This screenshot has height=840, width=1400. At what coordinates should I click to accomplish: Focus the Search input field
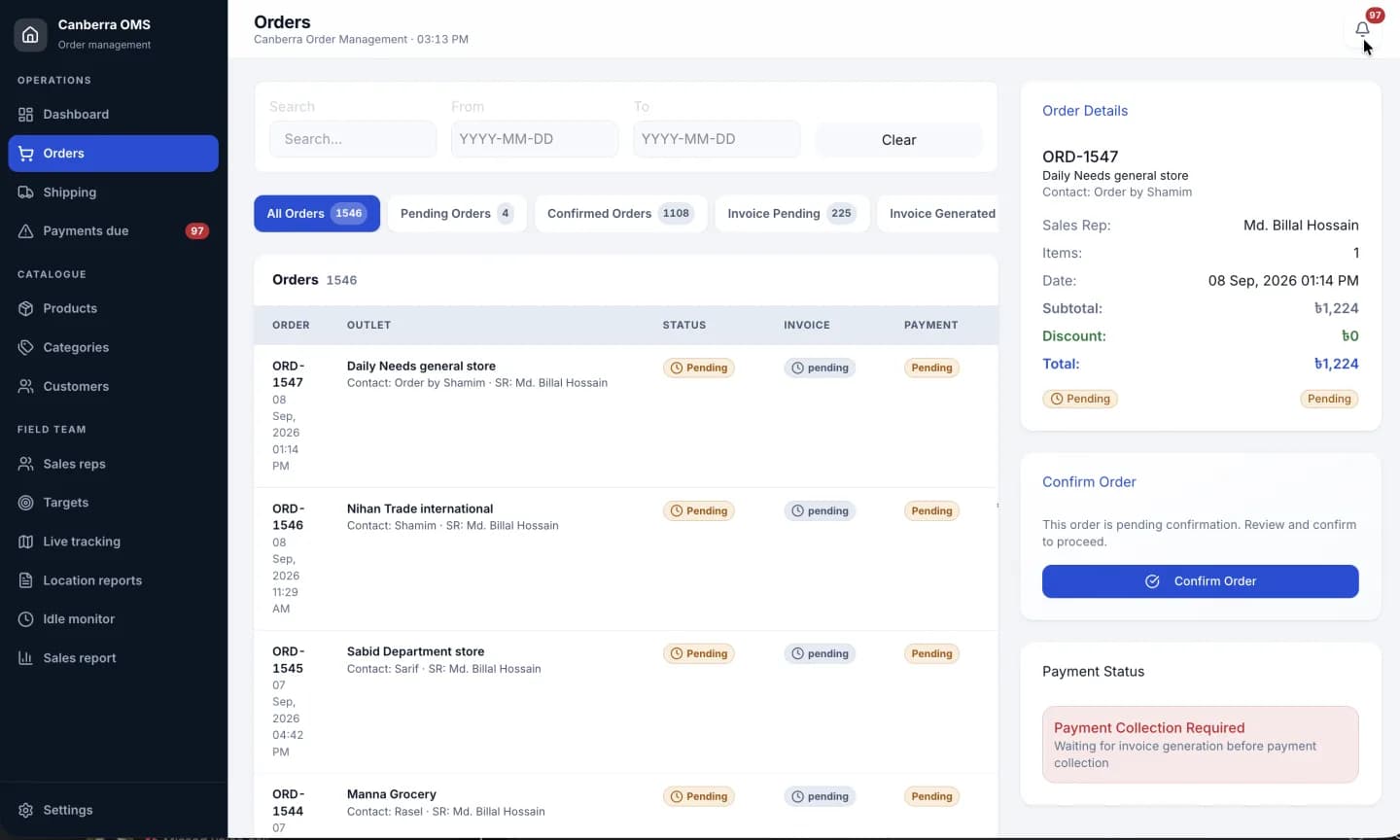[353, 139]
